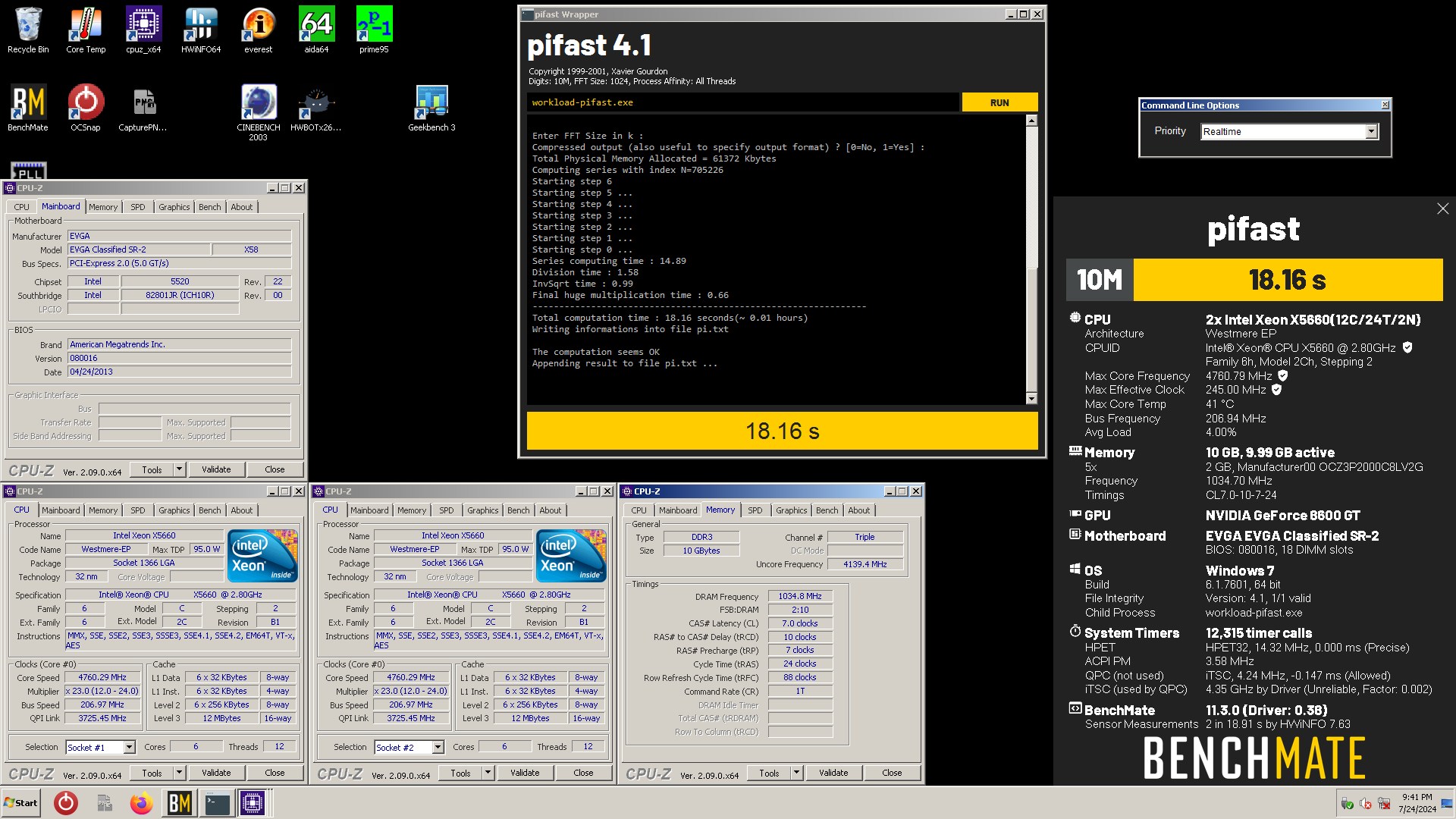
Task: Click the CPUID verified shield icon in BenchMate
Action: [1407, 347]
